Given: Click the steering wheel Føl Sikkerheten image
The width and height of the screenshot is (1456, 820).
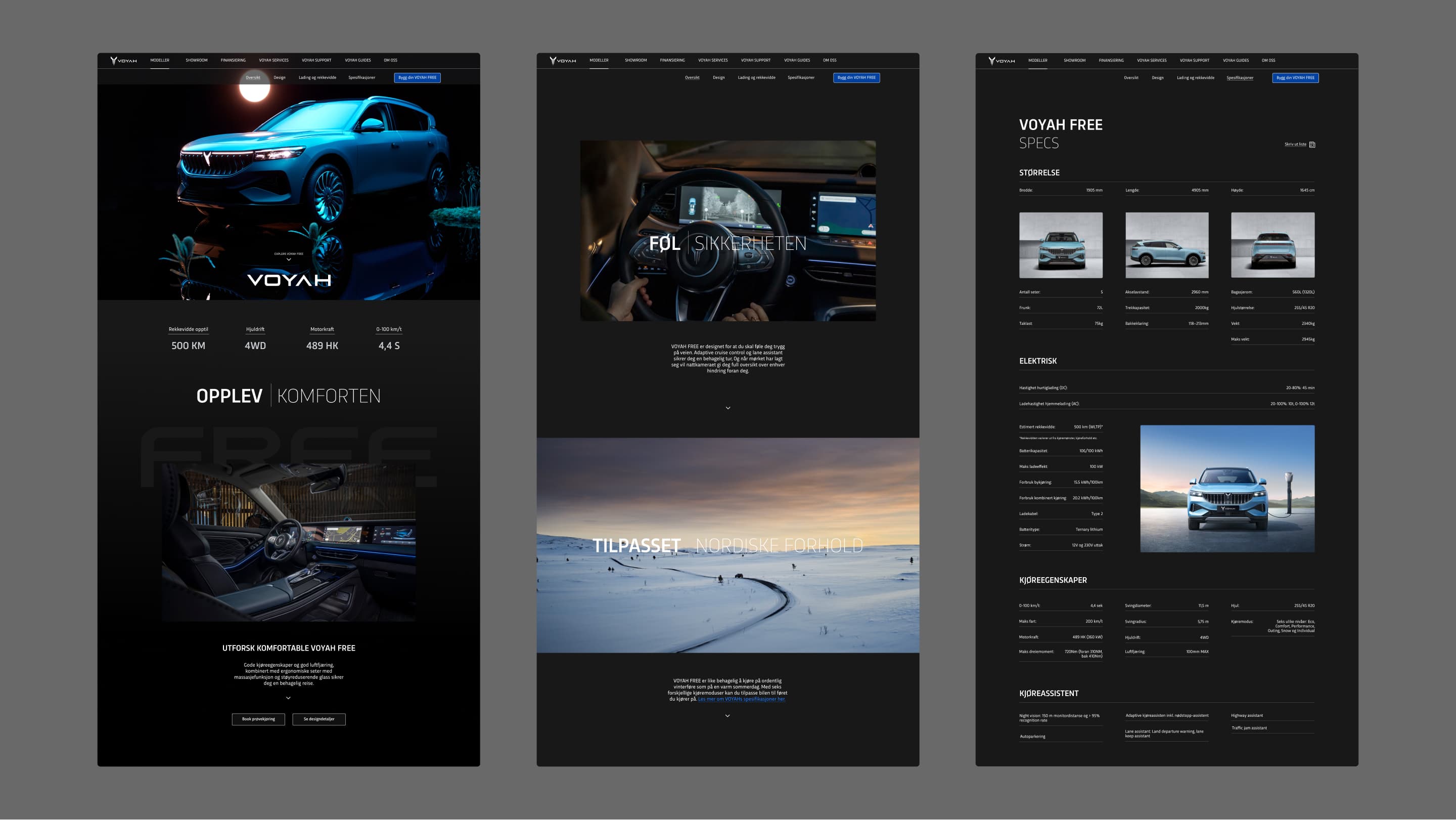Looking at the screenshot, I should (x=728, y=231).
